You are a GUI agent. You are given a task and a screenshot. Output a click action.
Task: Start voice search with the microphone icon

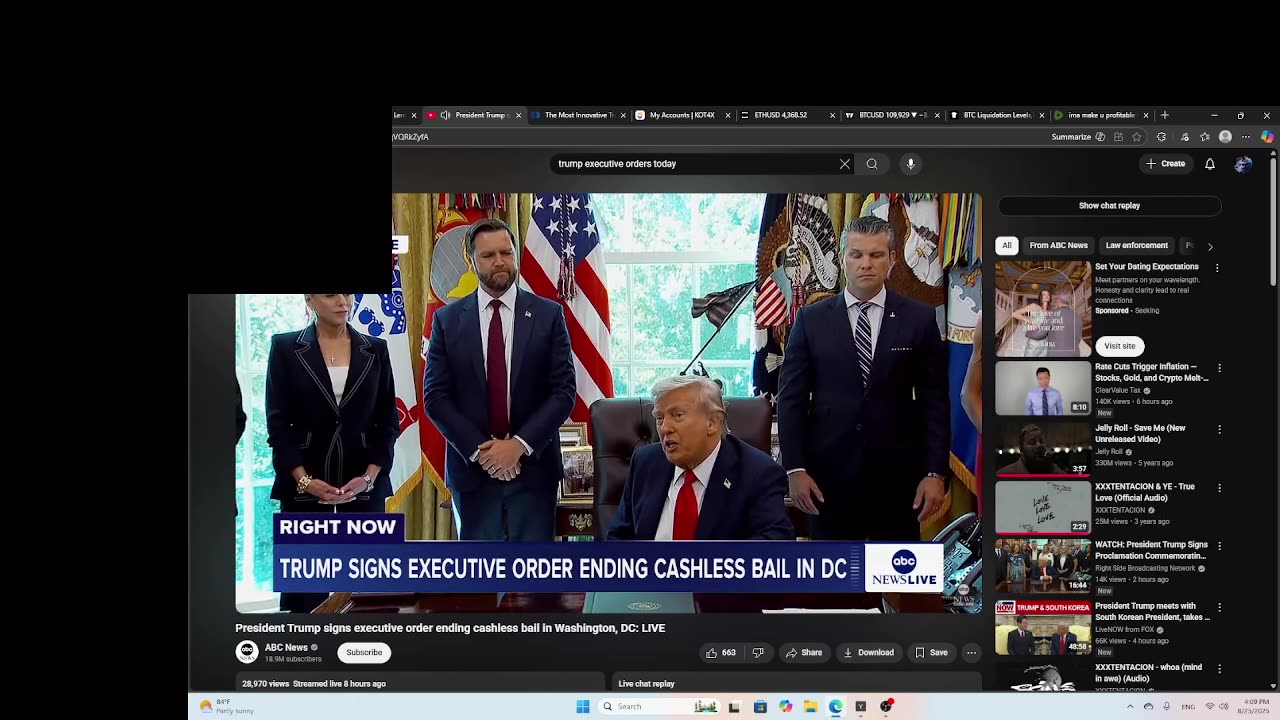[x=910, y=164]
